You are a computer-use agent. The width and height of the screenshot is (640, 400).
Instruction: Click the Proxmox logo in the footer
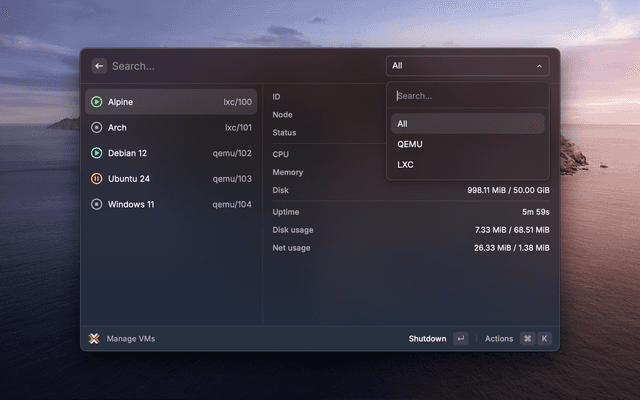coord(94,339)
